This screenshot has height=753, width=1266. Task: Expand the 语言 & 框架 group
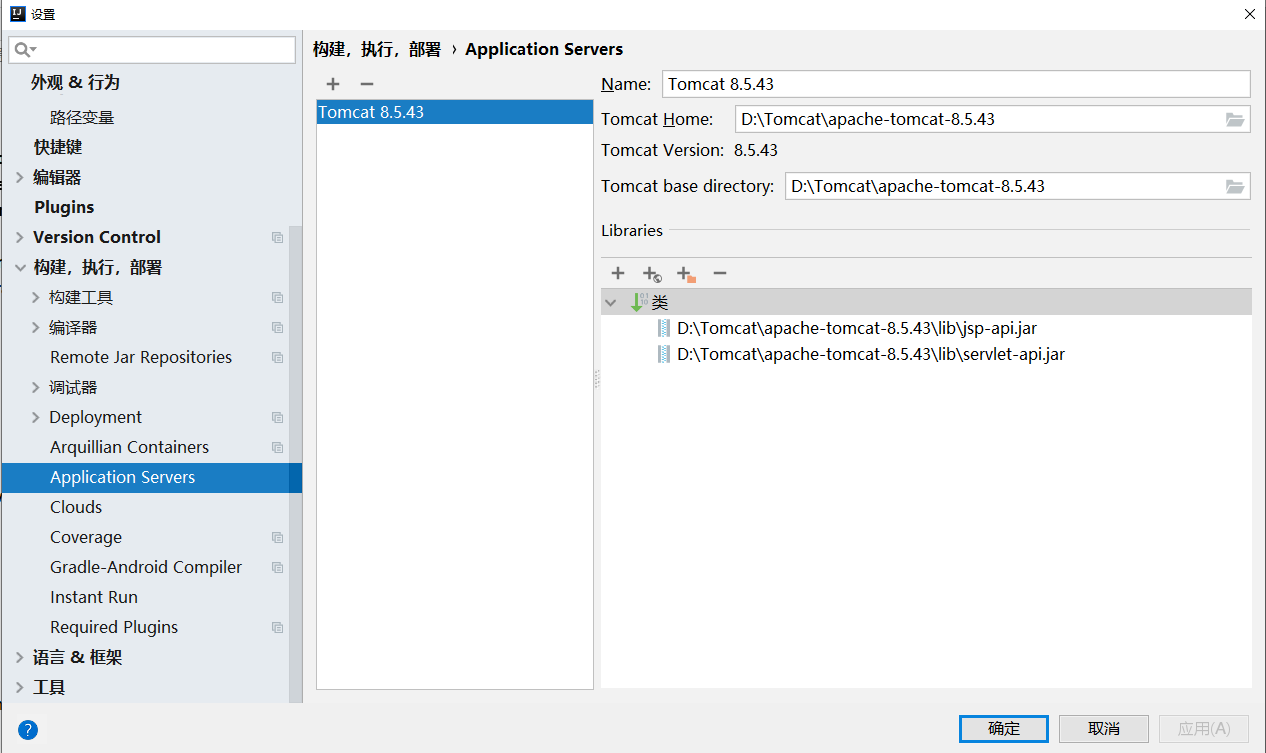coord(20,657)
